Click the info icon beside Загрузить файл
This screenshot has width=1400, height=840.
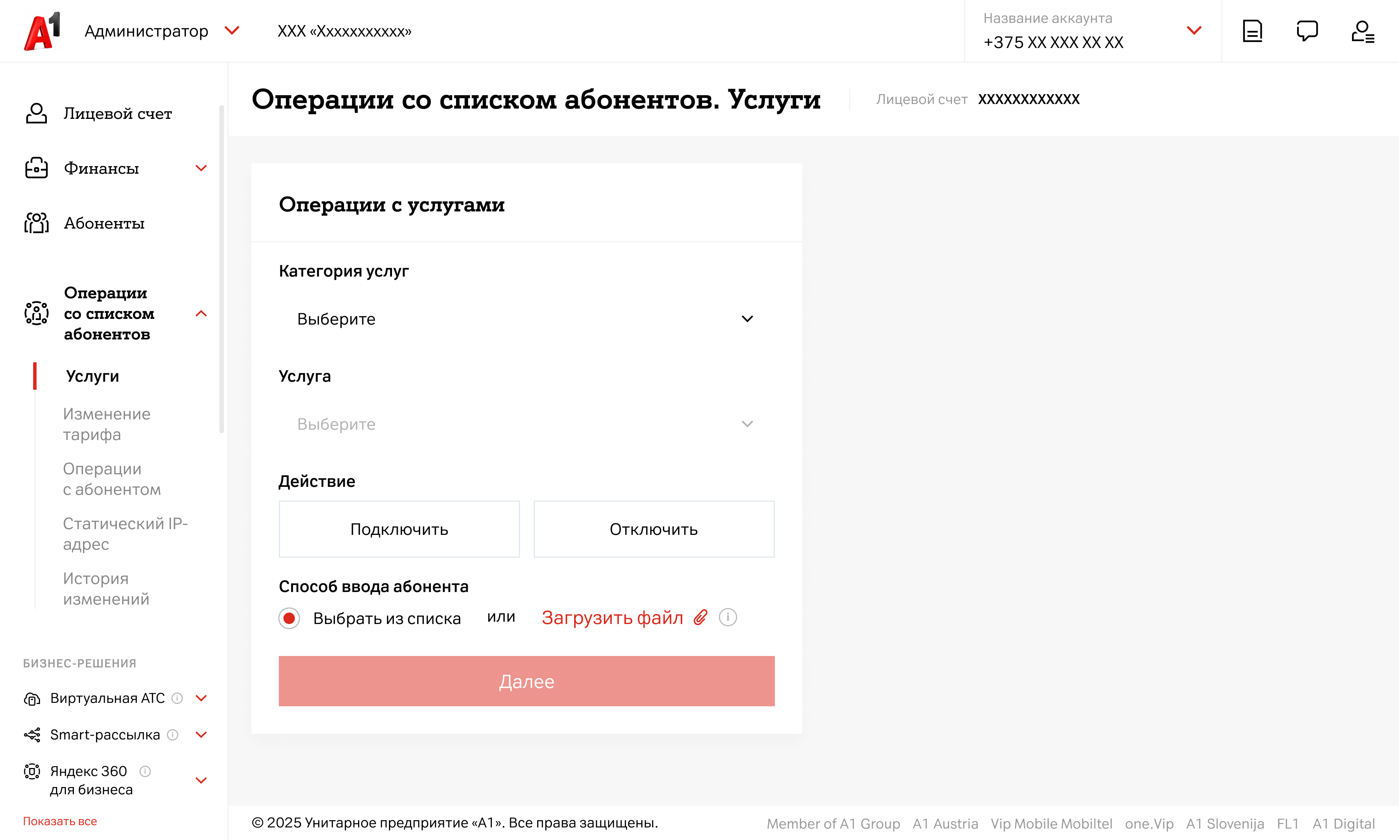coord(728,618)
